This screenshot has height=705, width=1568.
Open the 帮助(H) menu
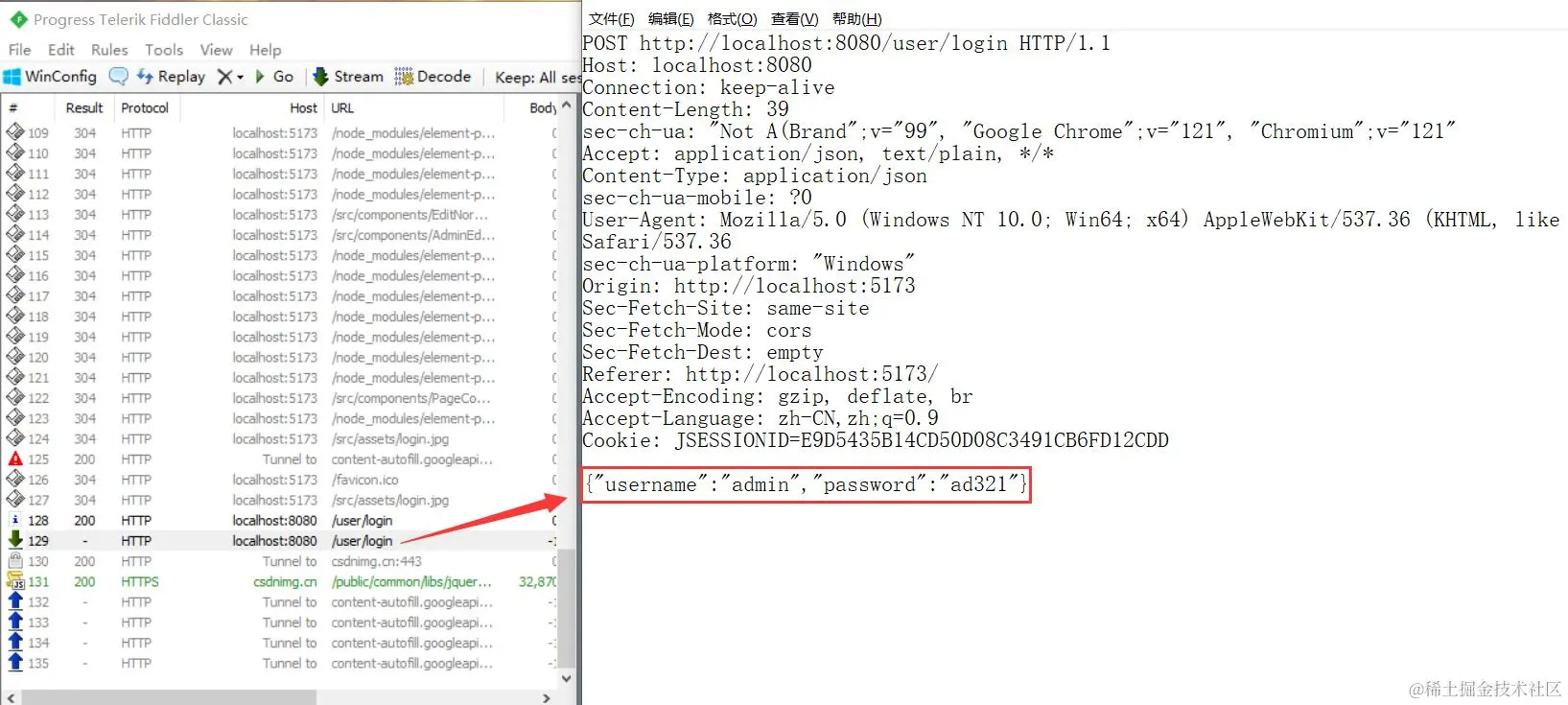(856, 19)
